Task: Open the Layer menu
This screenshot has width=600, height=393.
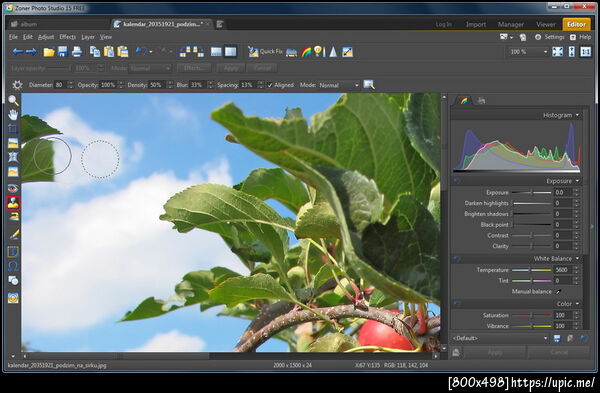Action: coord(88,37)
